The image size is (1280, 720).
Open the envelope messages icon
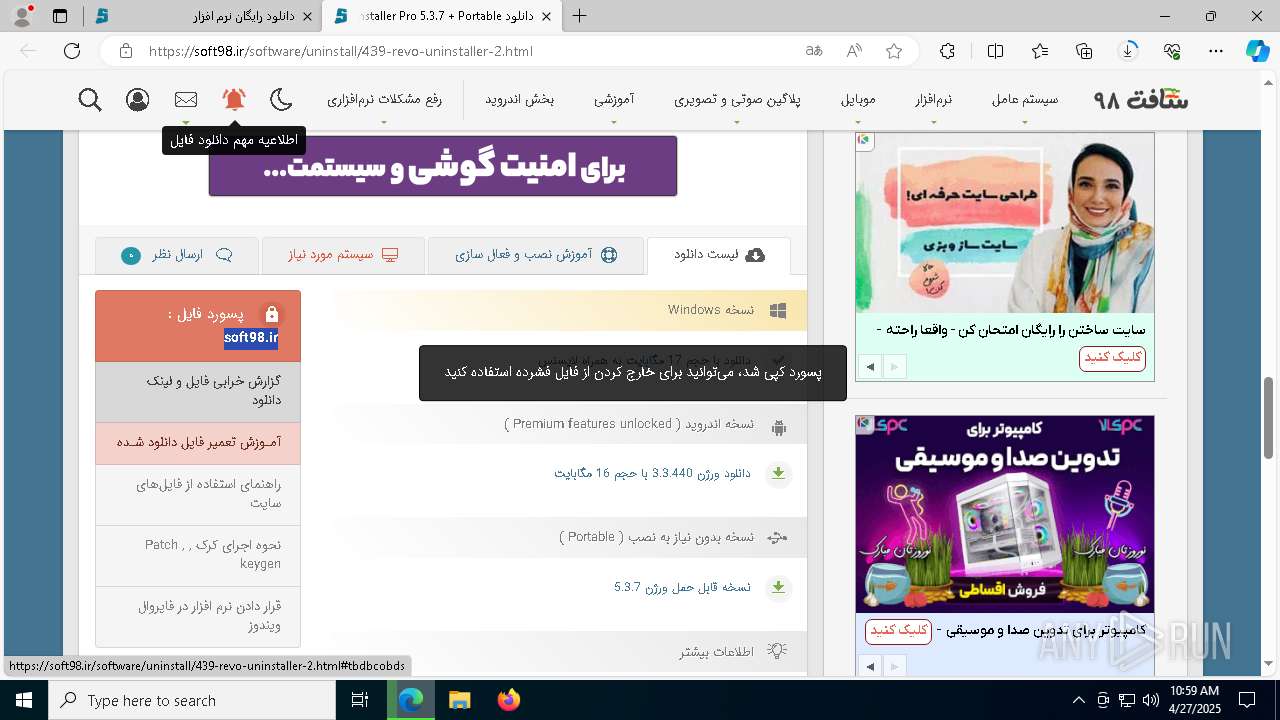click(186, 100)
